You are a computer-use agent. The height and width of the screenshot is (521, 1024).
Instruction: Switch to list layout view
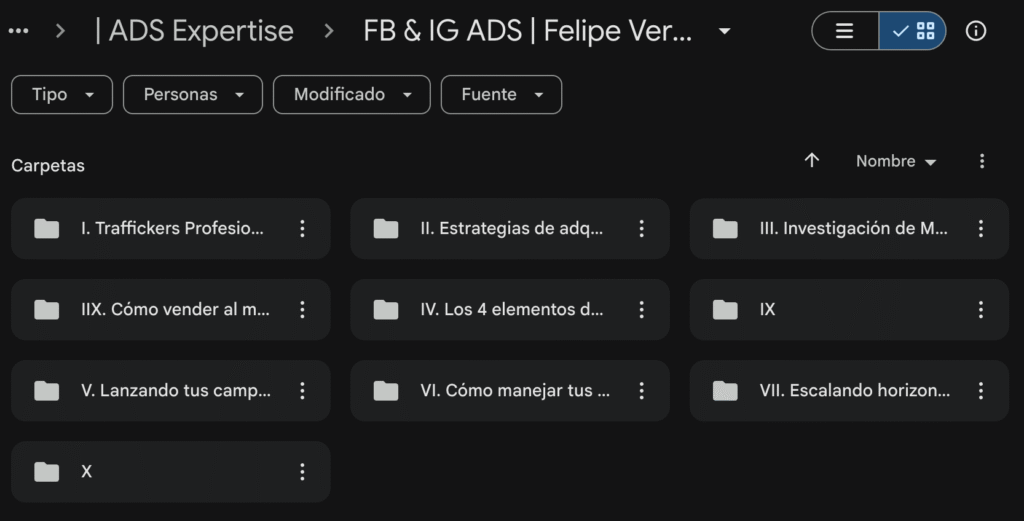pos(845,31)
